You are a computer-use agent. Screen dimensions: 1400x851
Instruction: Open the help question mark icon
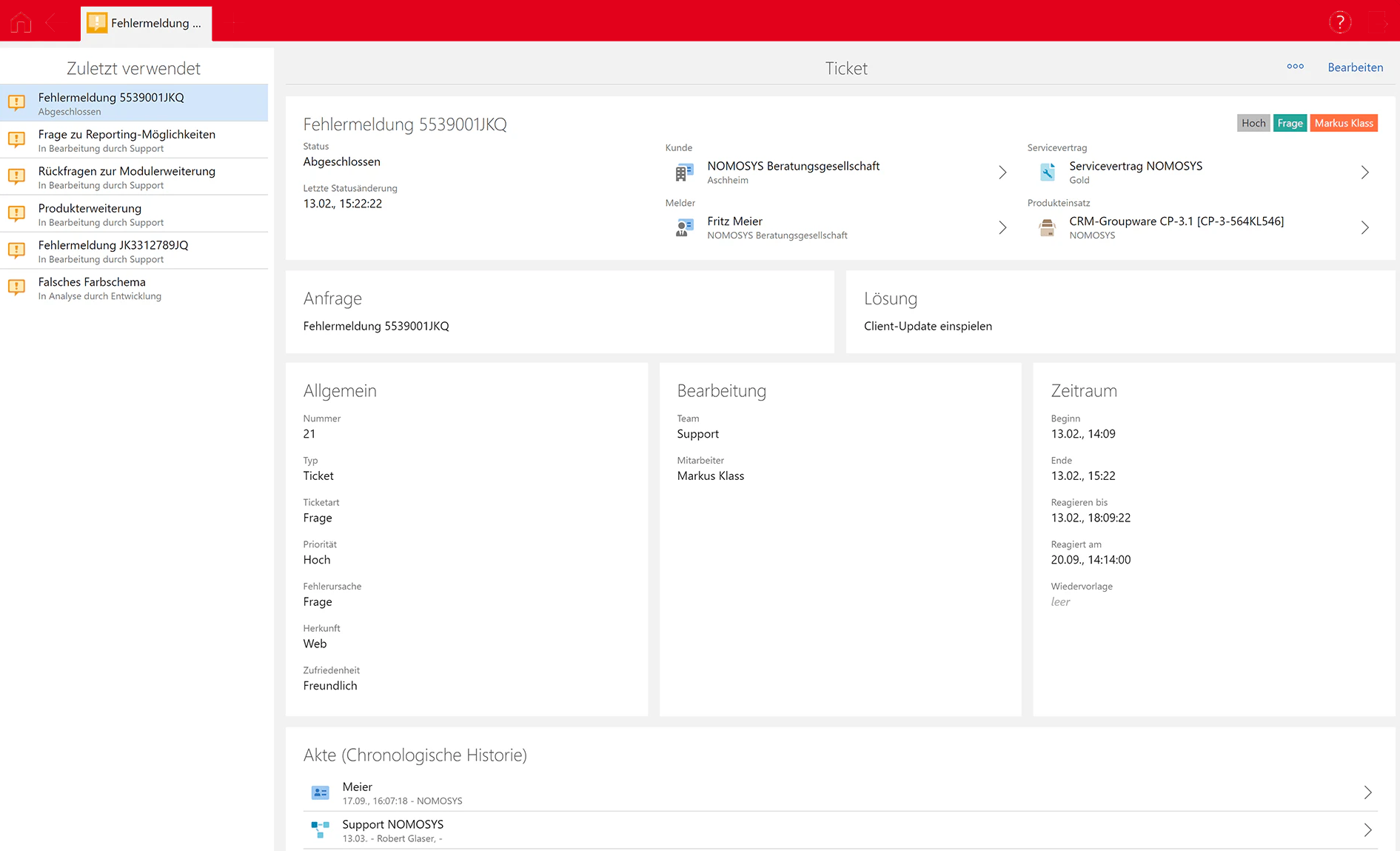(x=1340, y=22)
